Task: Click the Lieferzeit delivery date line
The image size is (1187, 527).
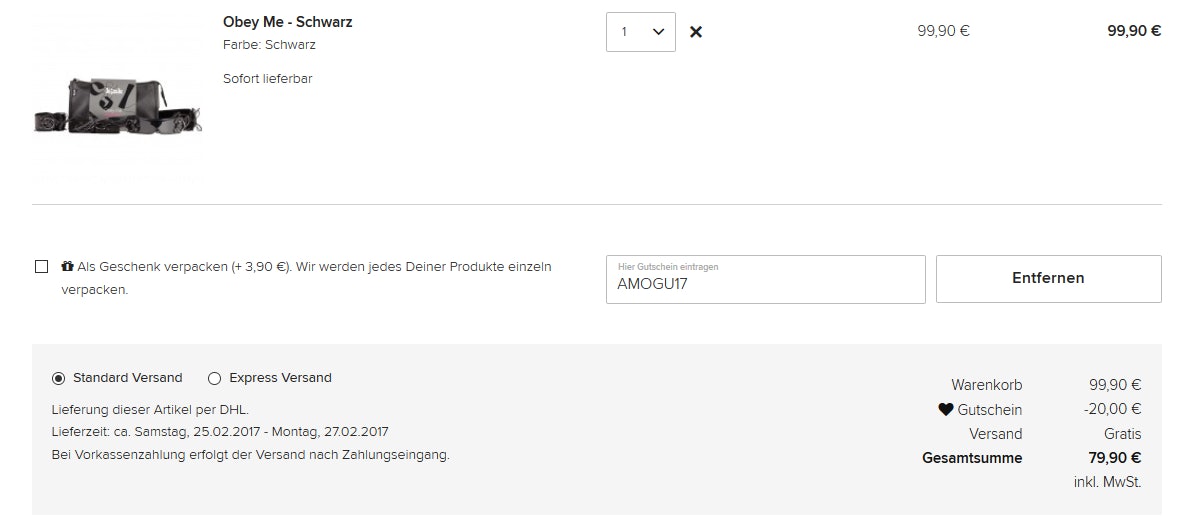Action: [x=219, y=432]
